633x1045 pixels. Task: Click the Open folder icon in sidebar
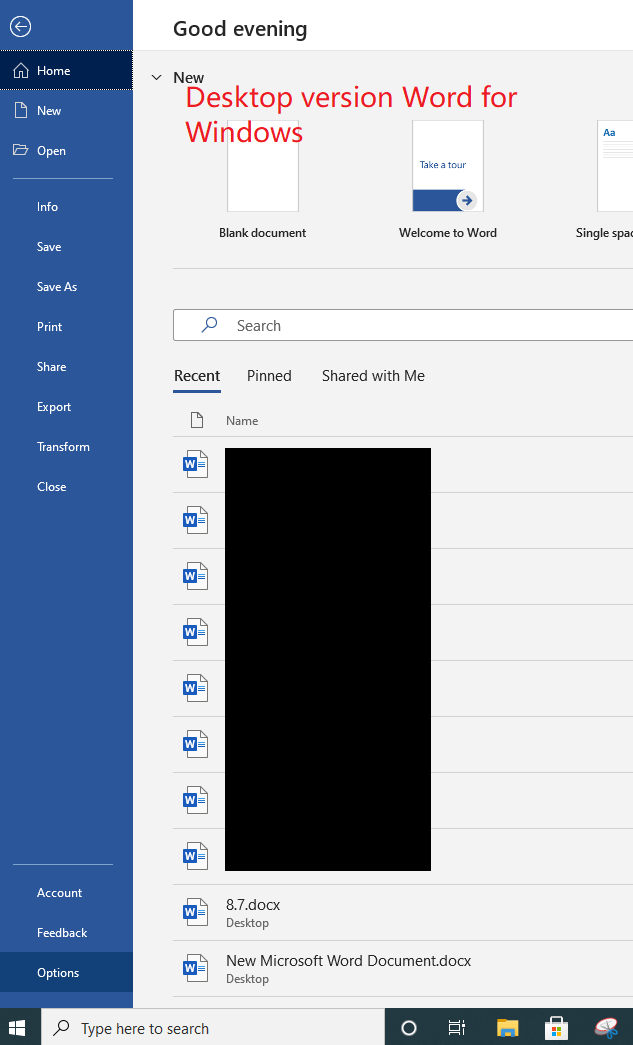click(x=21, y=150)
